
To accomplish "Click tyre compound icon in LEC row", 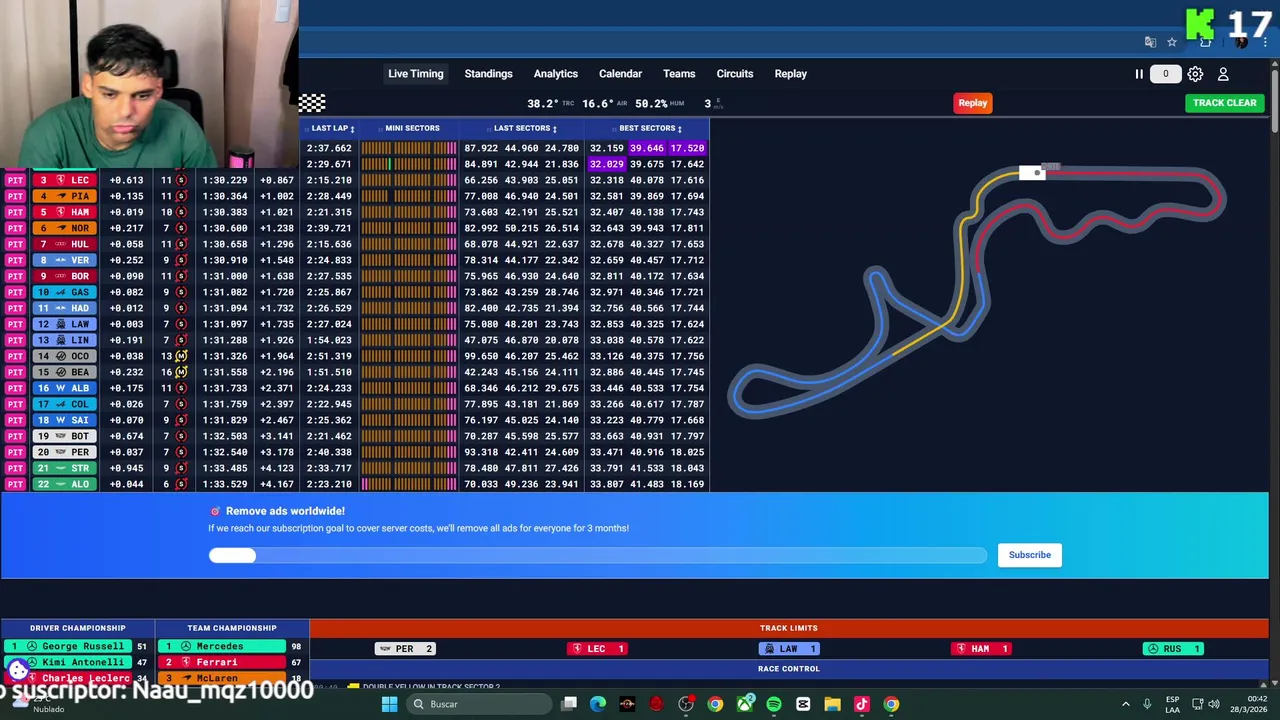I will click(181, 180).
